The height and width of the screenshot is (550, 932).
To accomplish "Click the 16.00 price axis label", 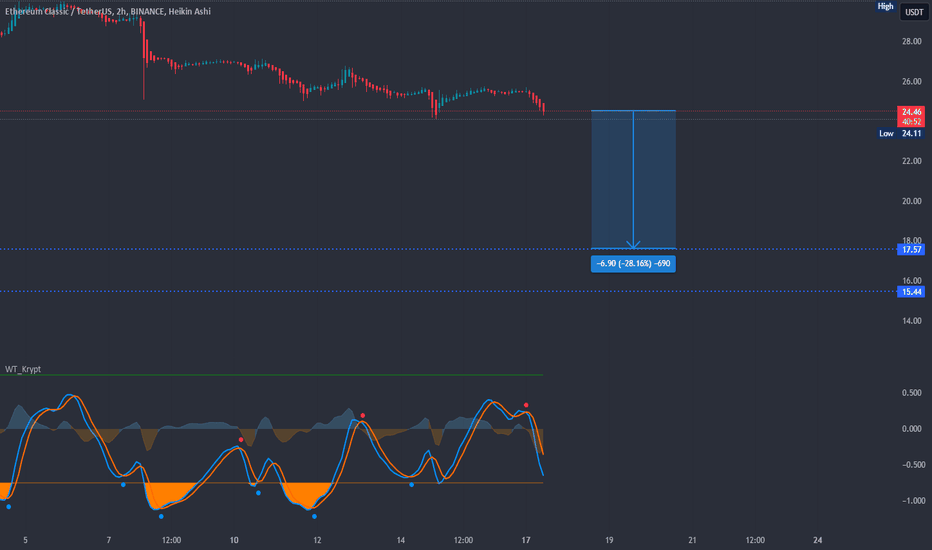I will coord(911,281).
